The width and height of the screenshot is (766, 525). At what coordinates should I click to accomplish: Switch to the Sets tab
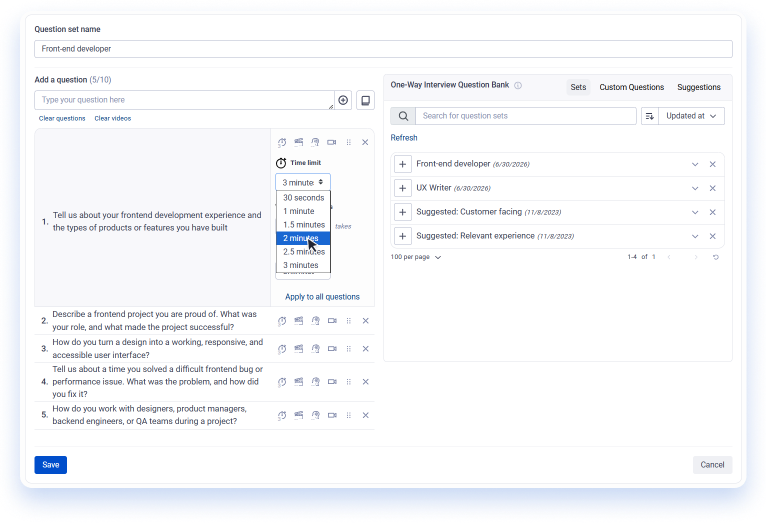coord(578,87)
